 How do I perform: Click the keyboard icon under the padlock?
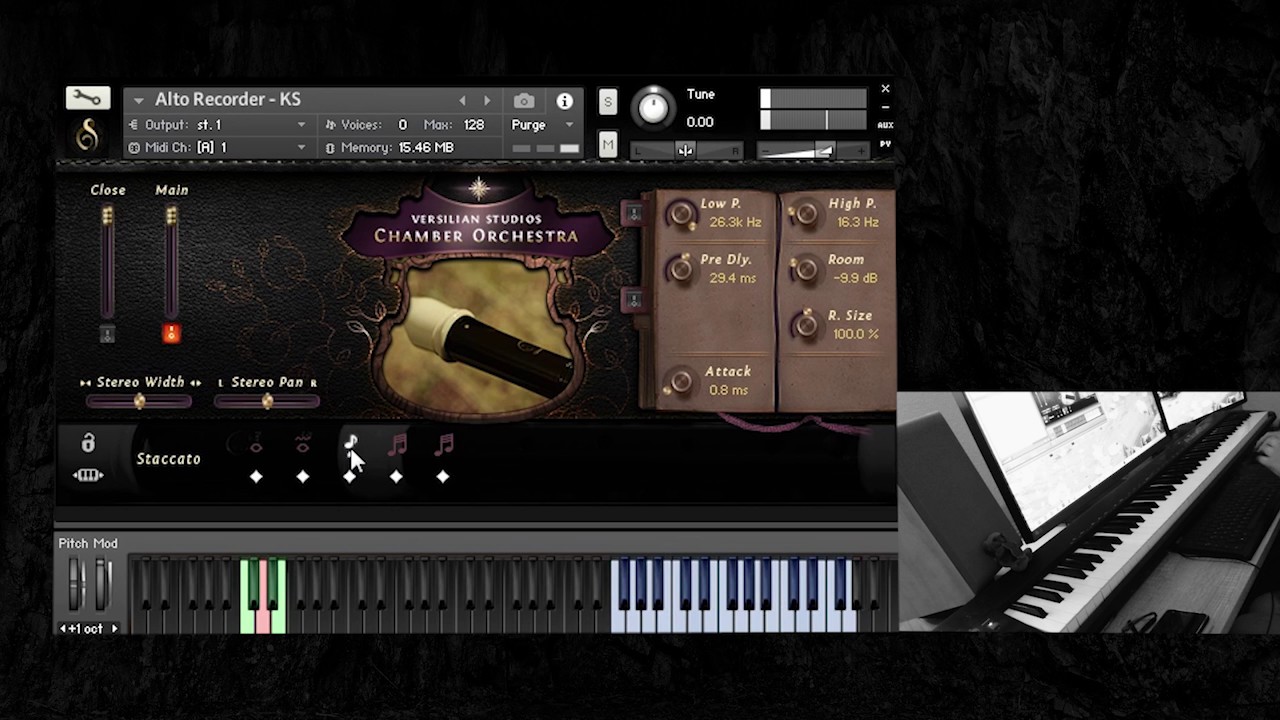[x=88, y=475]
